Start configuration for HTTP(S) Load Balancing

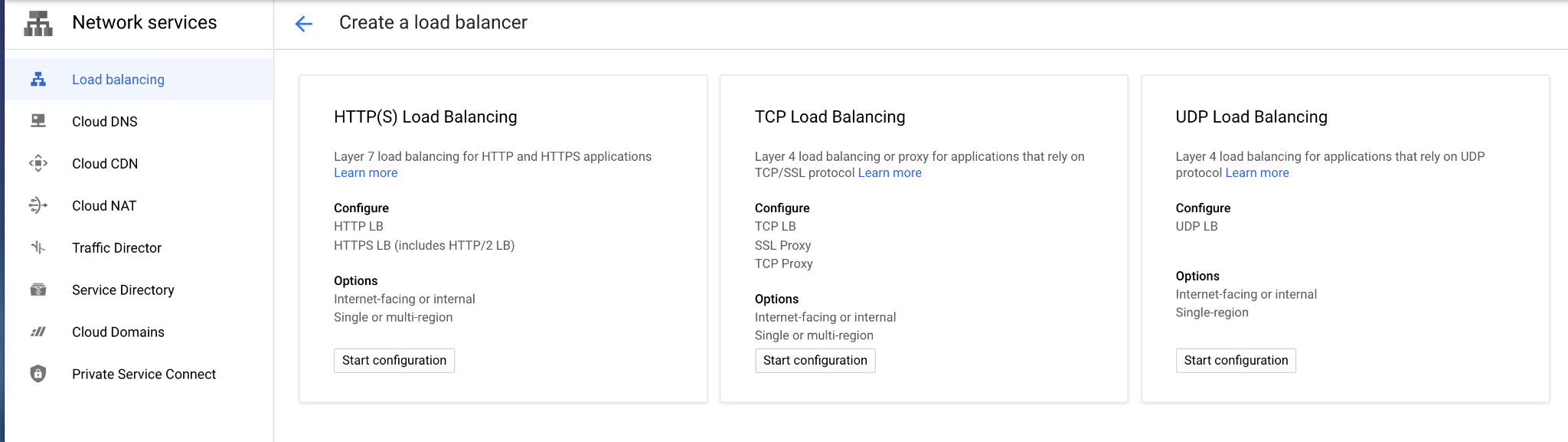pos(394,361)
